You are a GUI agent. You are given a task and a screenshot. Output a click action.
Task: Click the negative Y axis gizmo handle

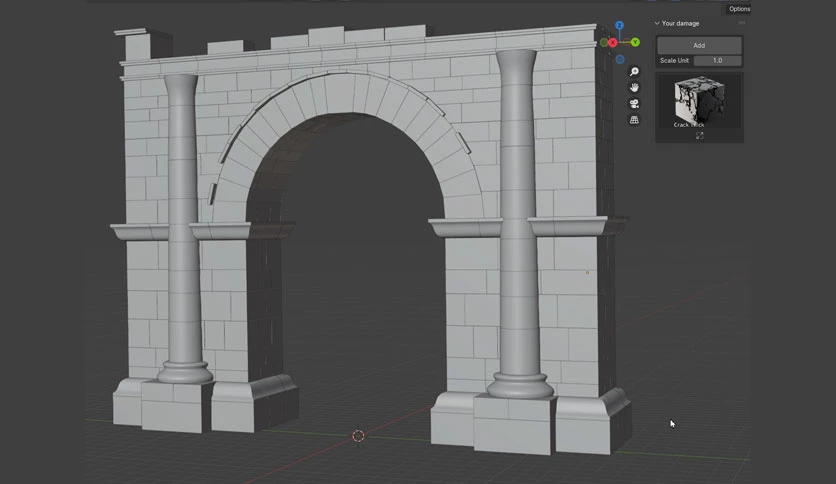[604, 43]
